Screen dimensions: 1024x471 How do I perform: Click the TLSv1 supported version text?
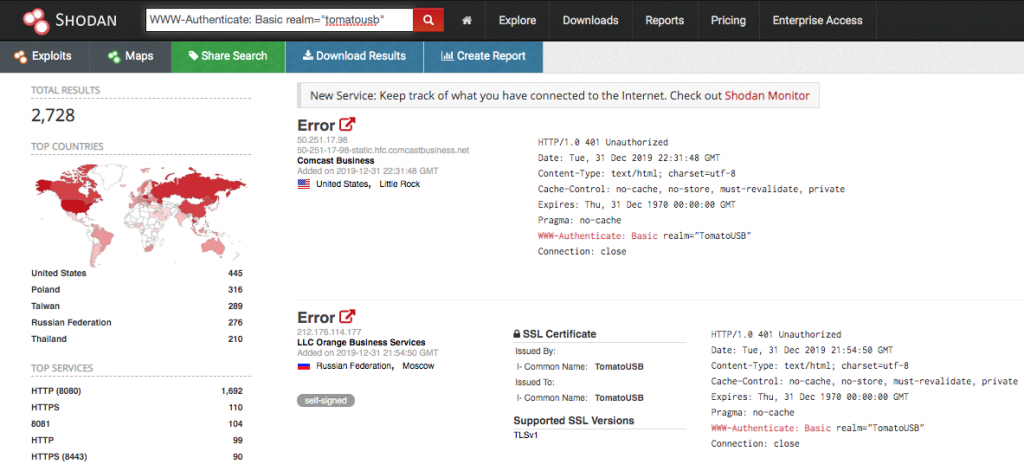coord(526,435)
